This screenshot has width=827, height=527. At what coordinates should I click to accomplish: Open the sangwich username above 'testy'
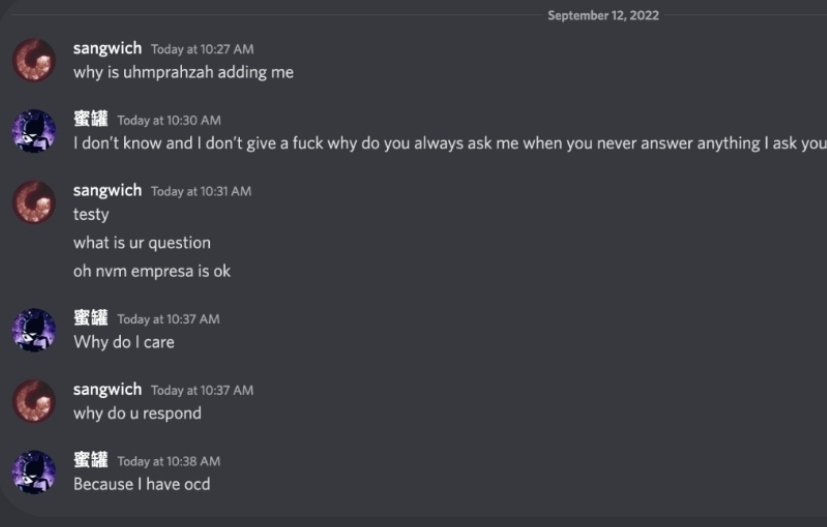coord(107,190)
